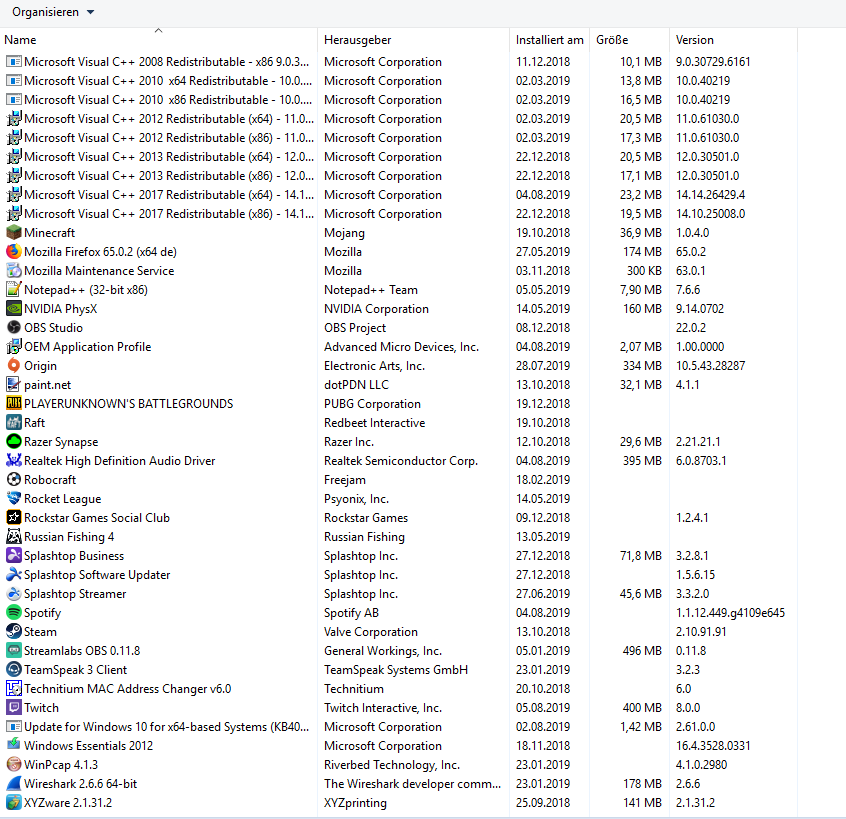846x819 pixels.
Task: Select the Rocket League icon
Action: (13, 499)
